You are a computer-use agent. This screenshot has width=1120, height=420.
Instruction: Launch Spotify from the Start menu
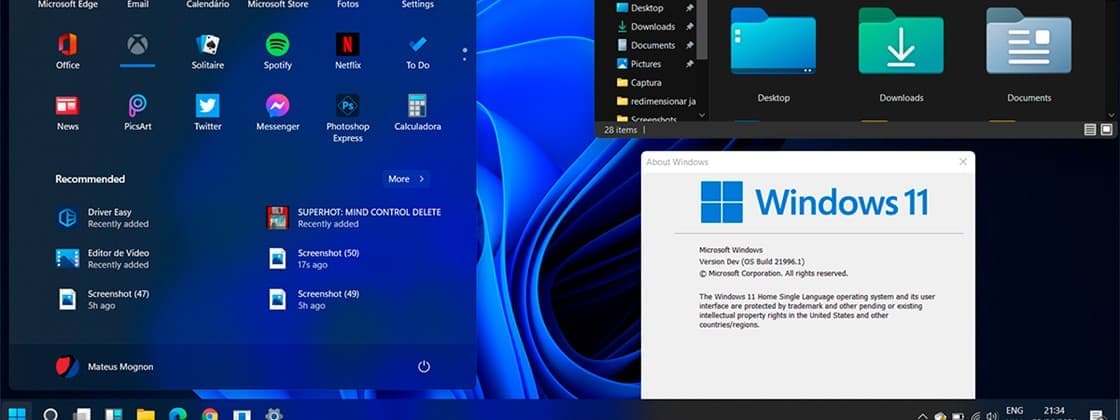tap(278, 52)
